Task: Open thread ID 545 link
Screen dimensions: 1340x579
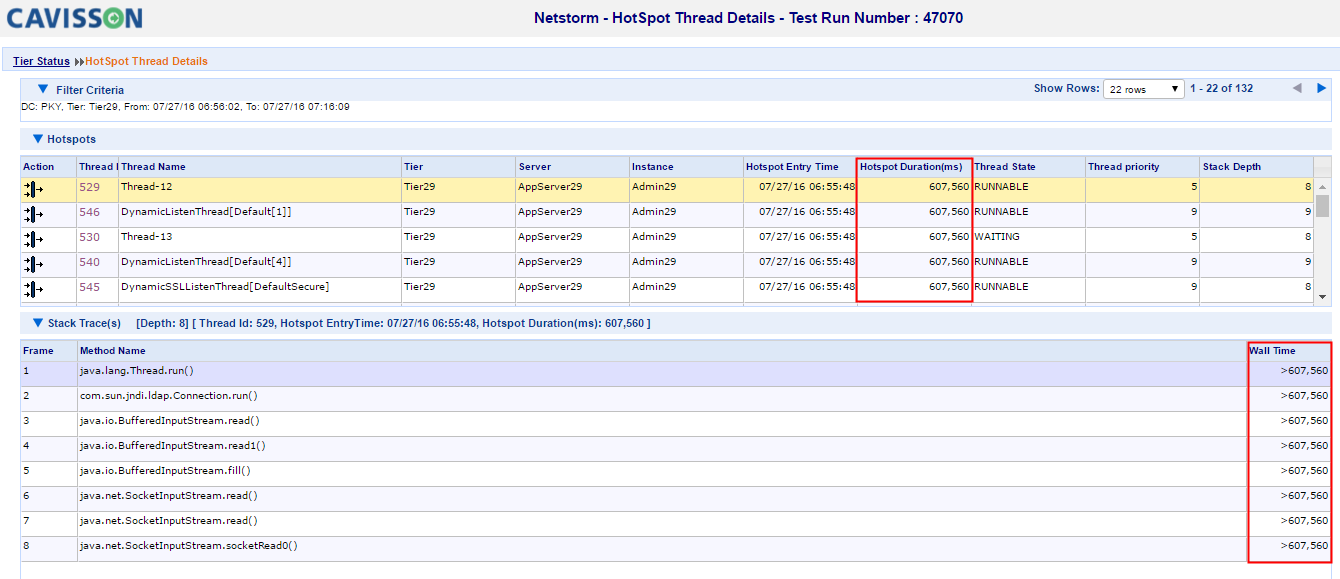Action: point(89,287)
